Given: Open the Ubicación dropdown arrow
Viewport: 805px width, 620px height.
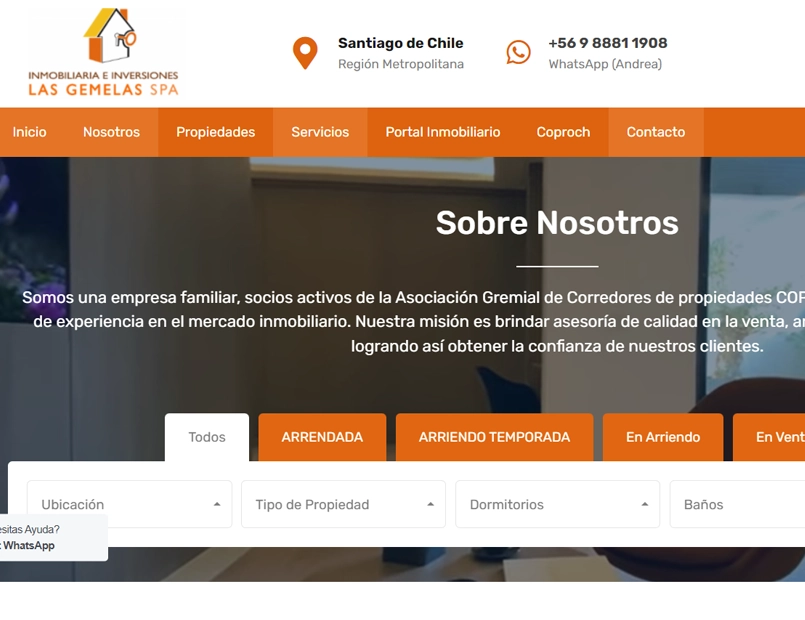Looking at the screenshot, I should tap(217, 505).
